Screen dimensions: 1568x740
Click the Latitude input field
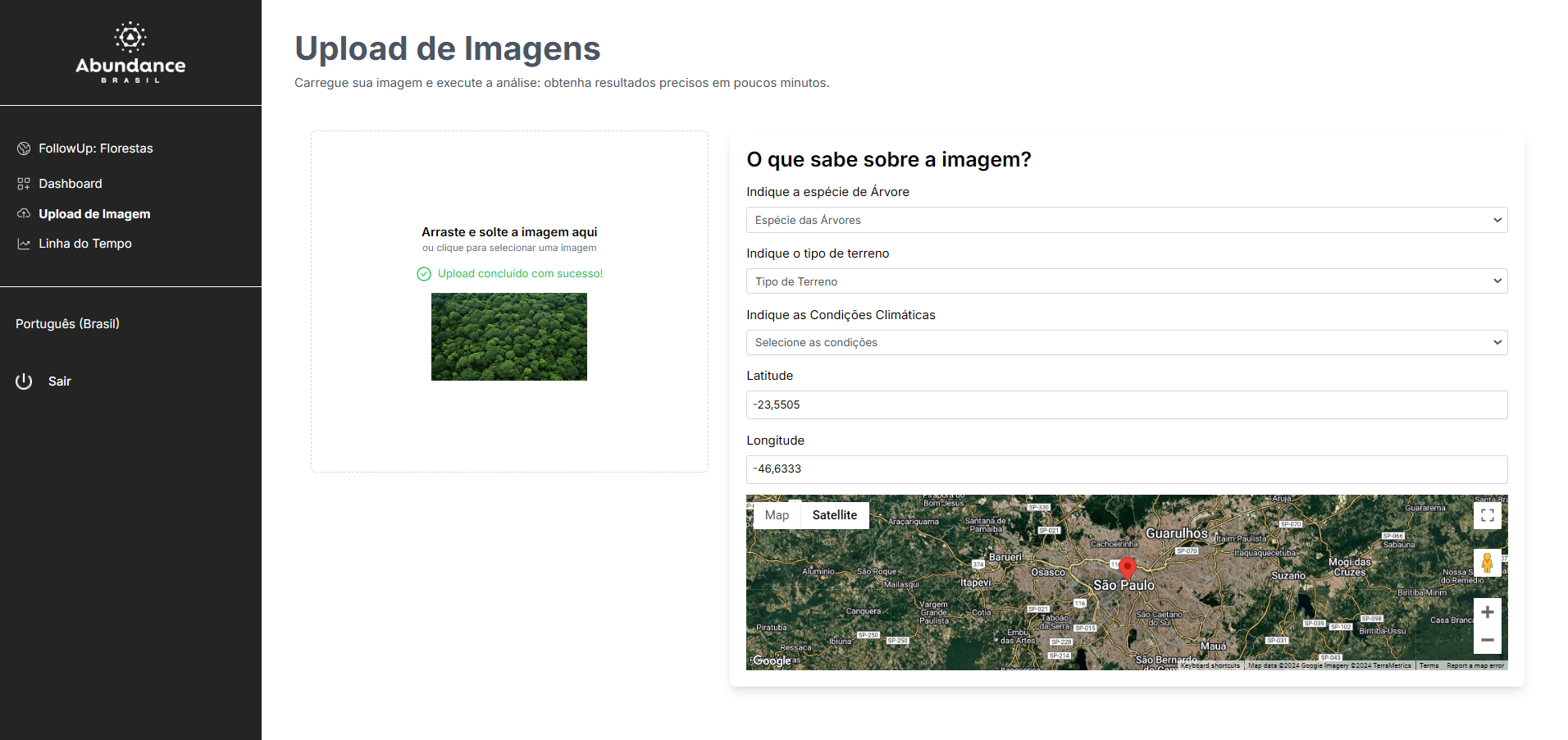pos(1127,404)
